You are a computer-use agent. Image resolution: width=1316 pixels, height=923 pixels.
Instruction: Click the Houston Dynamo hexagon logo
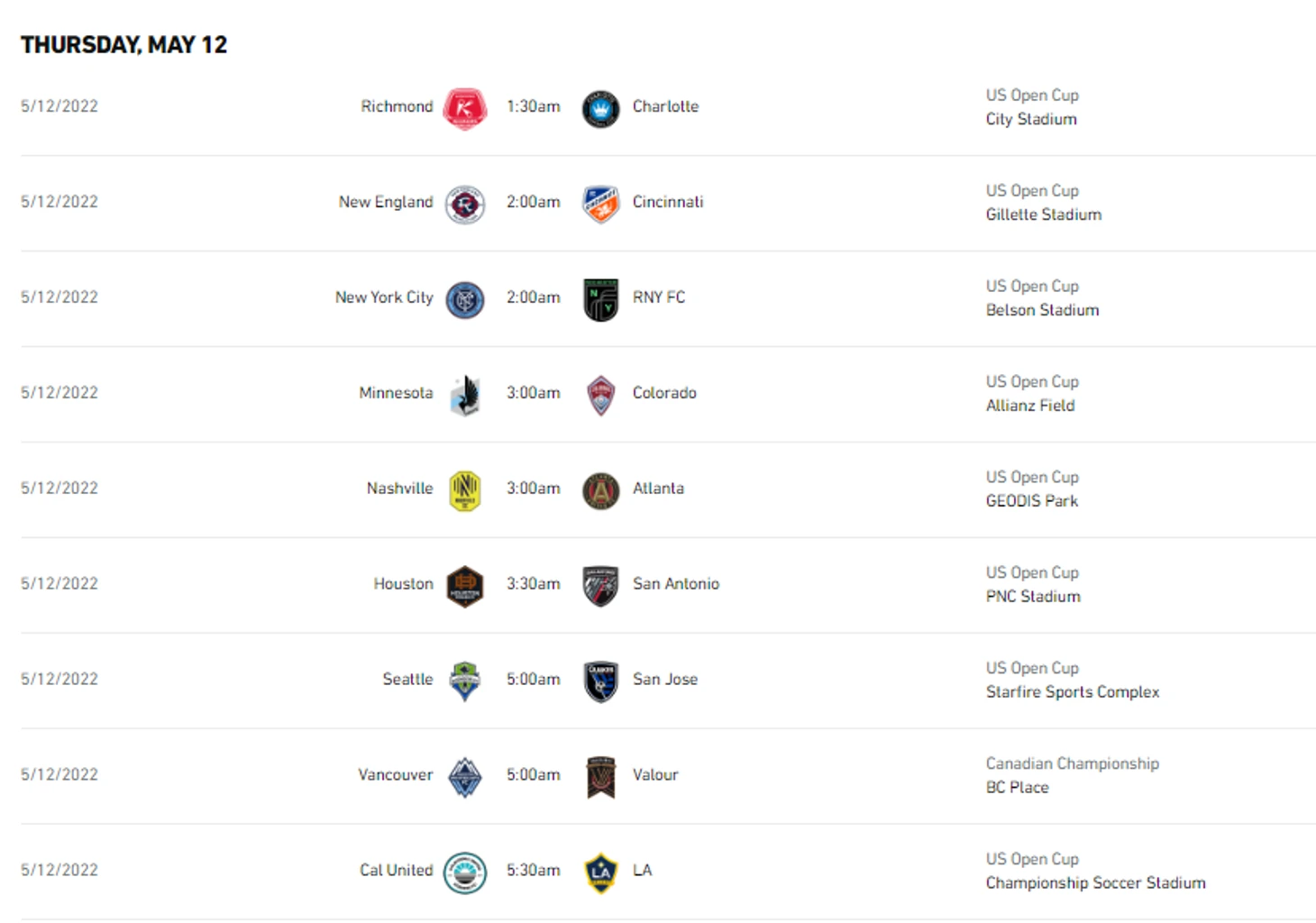point(465,587)
